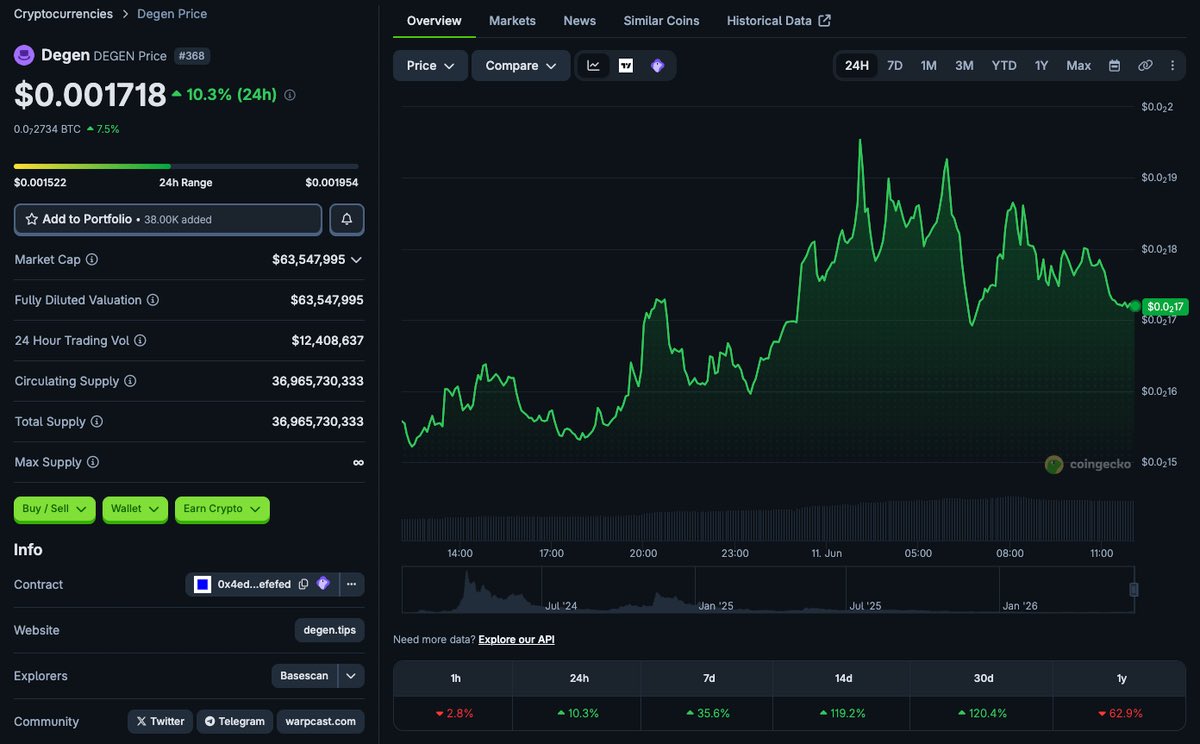Click star icon in Add to Portfolio

coord(31,219)
